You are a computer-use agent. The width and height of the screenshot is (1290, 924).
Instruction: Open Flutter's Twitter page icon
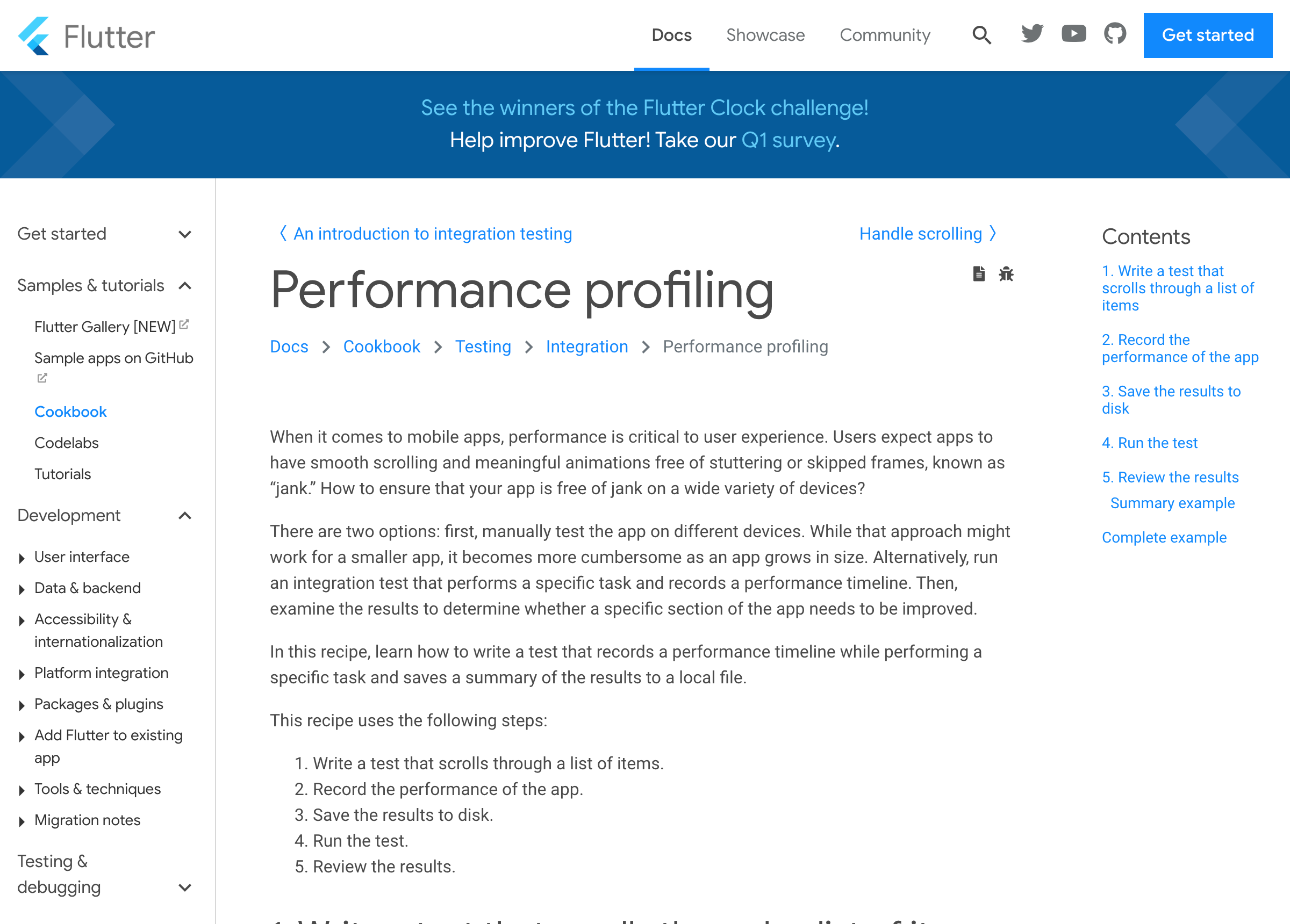tap(1032, 34)
